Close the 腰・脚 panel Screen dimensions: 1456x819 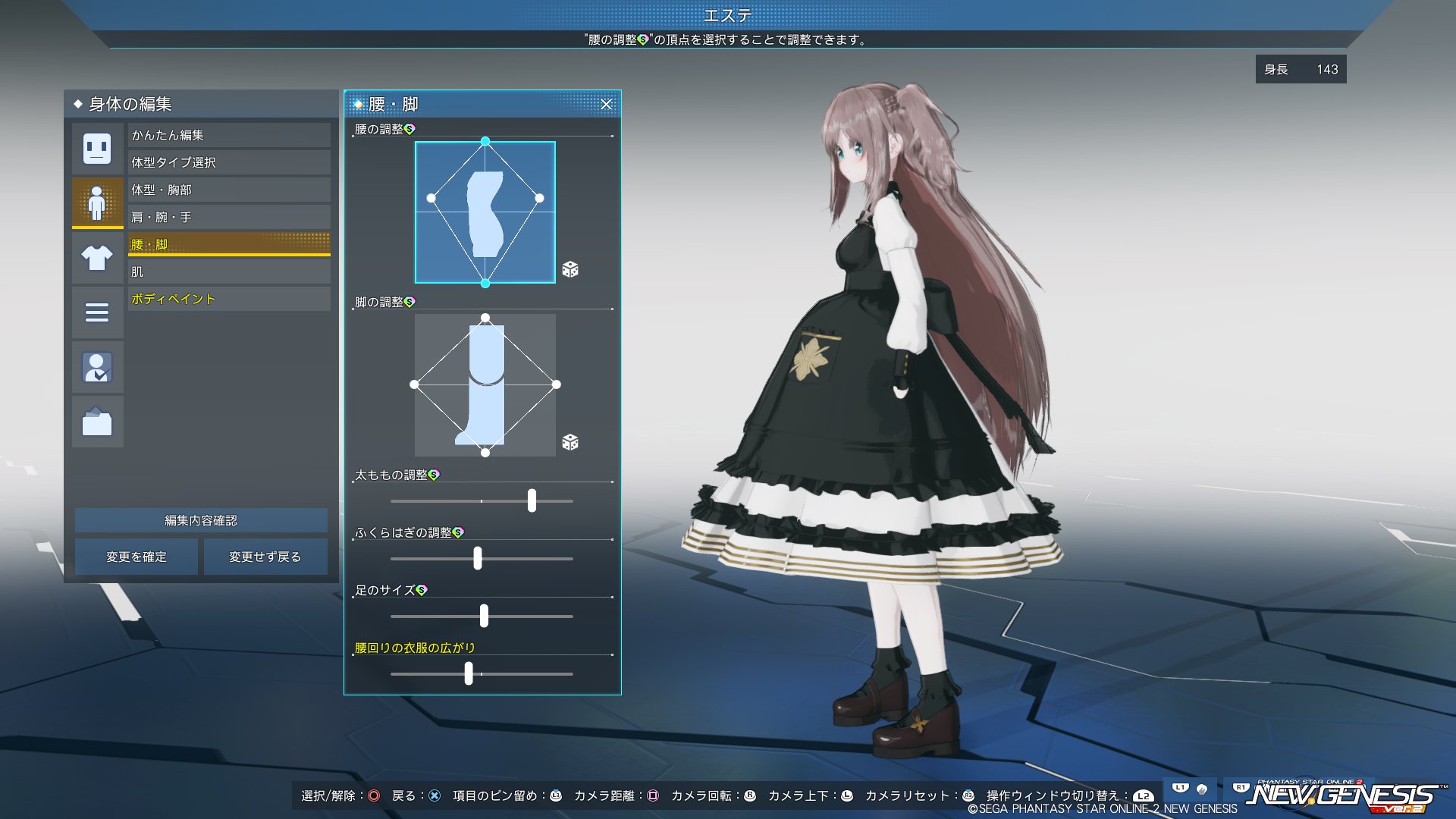(606, 105)
